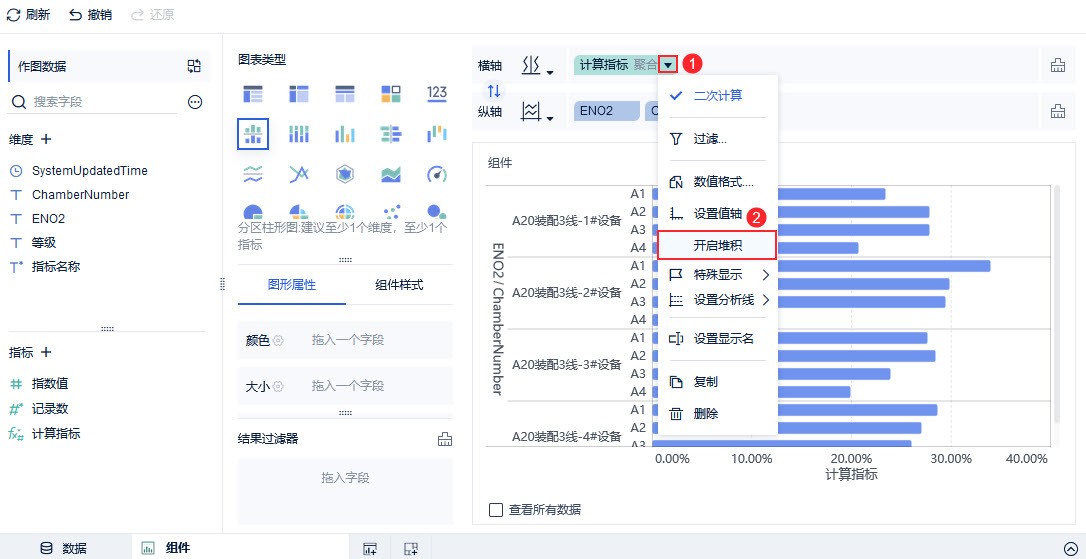
Task: Click the add indicator plus icon
Action: [46, 352]
